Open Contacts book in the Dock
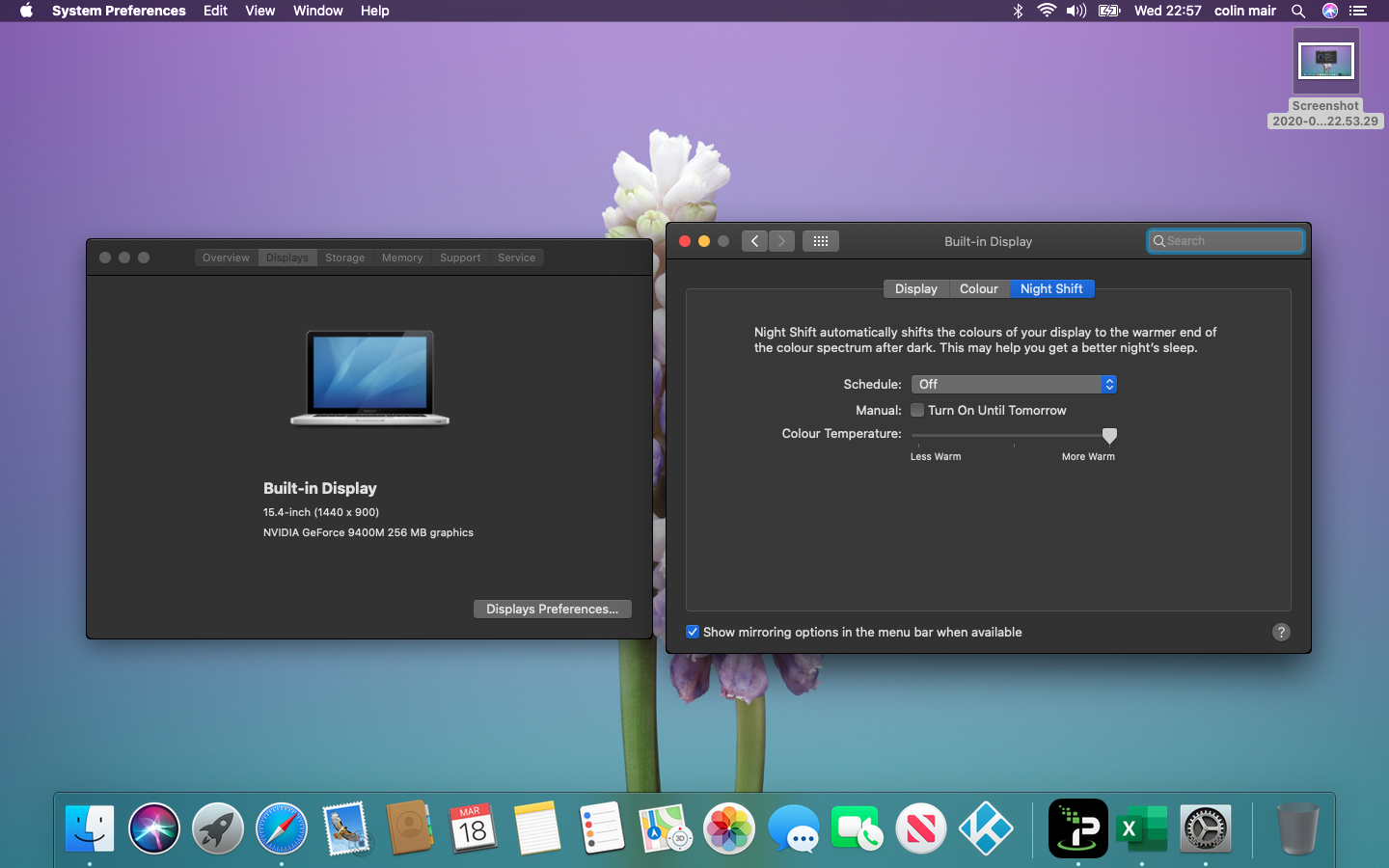The height and width of the screenshot is (868, 1389). (409, 827)
